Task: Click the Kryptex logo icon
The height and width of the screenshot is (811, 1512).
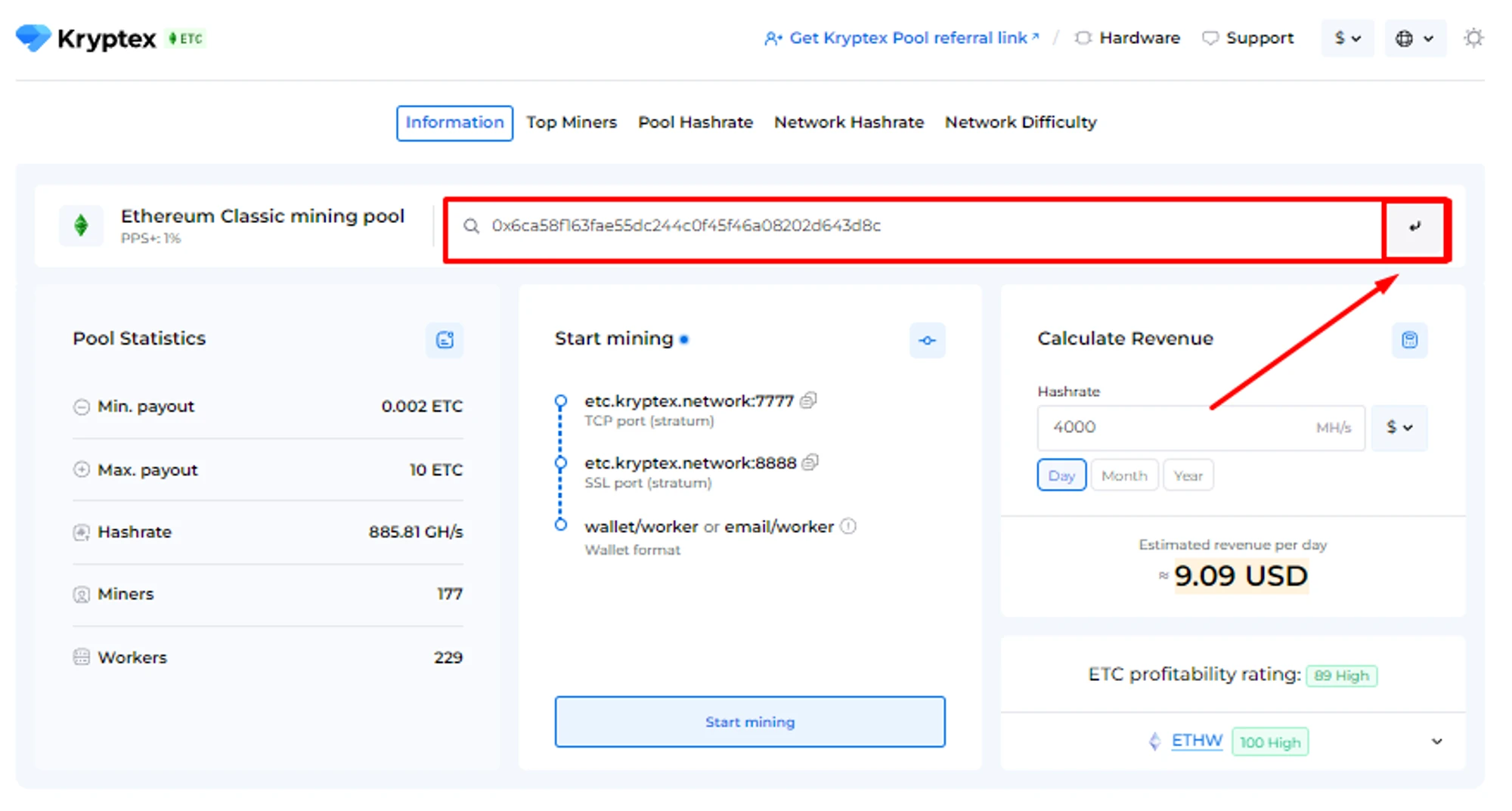Action: pos(33,37)
